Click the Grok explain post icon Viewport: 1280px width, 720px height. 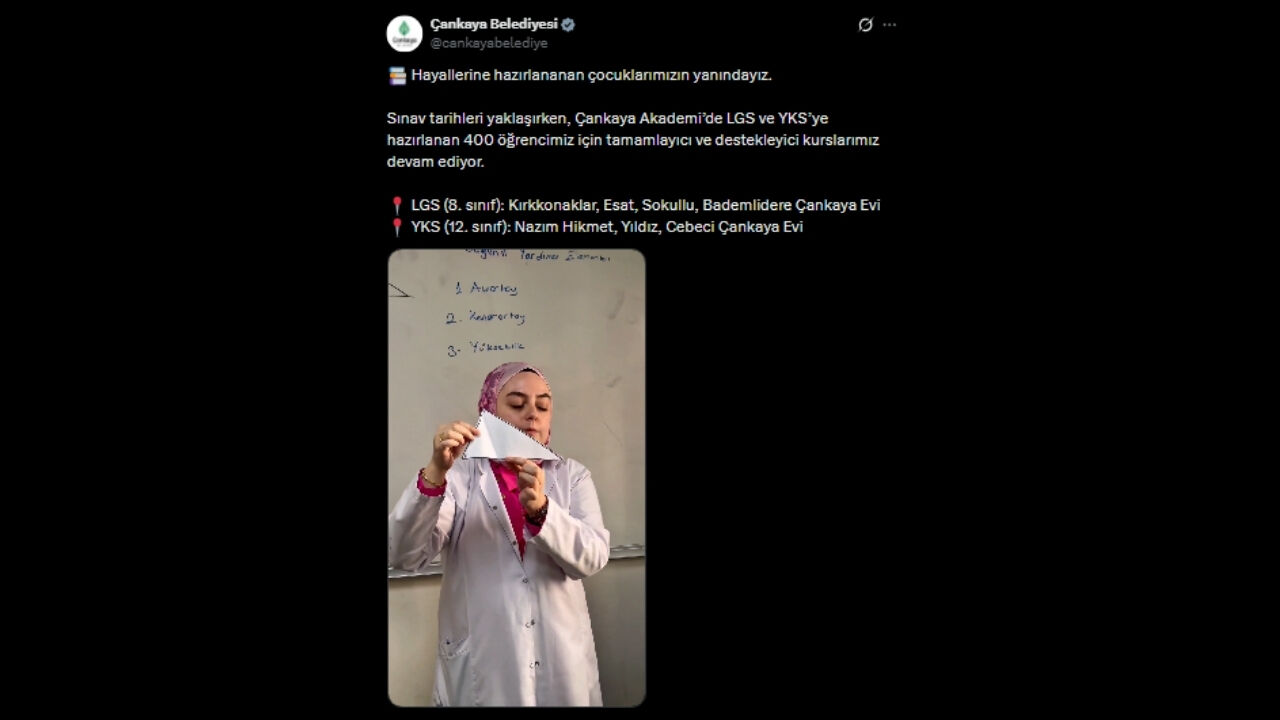865,25
